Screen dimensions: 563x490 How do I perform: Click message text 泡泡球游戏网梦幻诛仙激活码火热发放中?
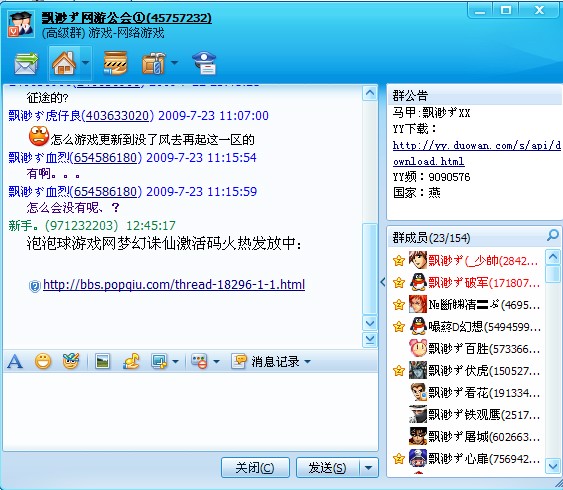164,244
